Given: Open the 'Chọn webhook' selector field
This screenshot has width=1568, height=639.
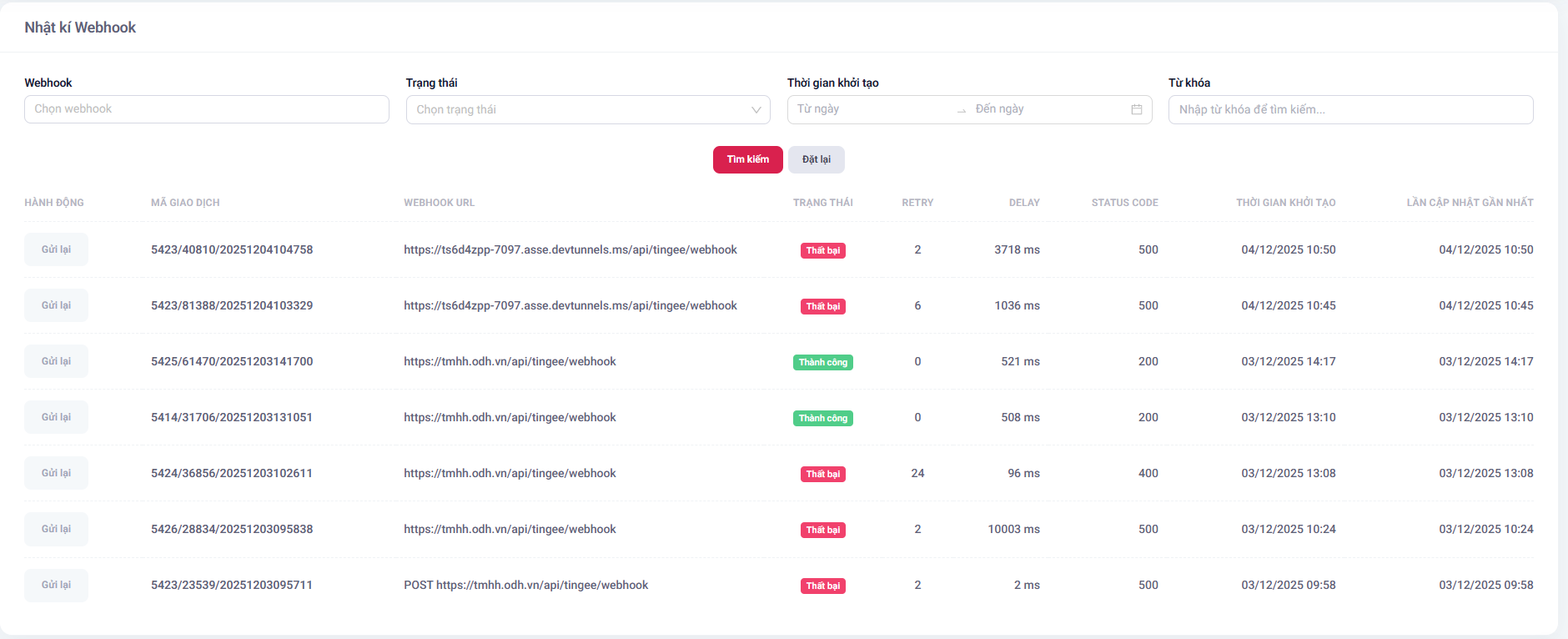Looking at the screenshot, I should pyautogui.click(x=206, y=109).
